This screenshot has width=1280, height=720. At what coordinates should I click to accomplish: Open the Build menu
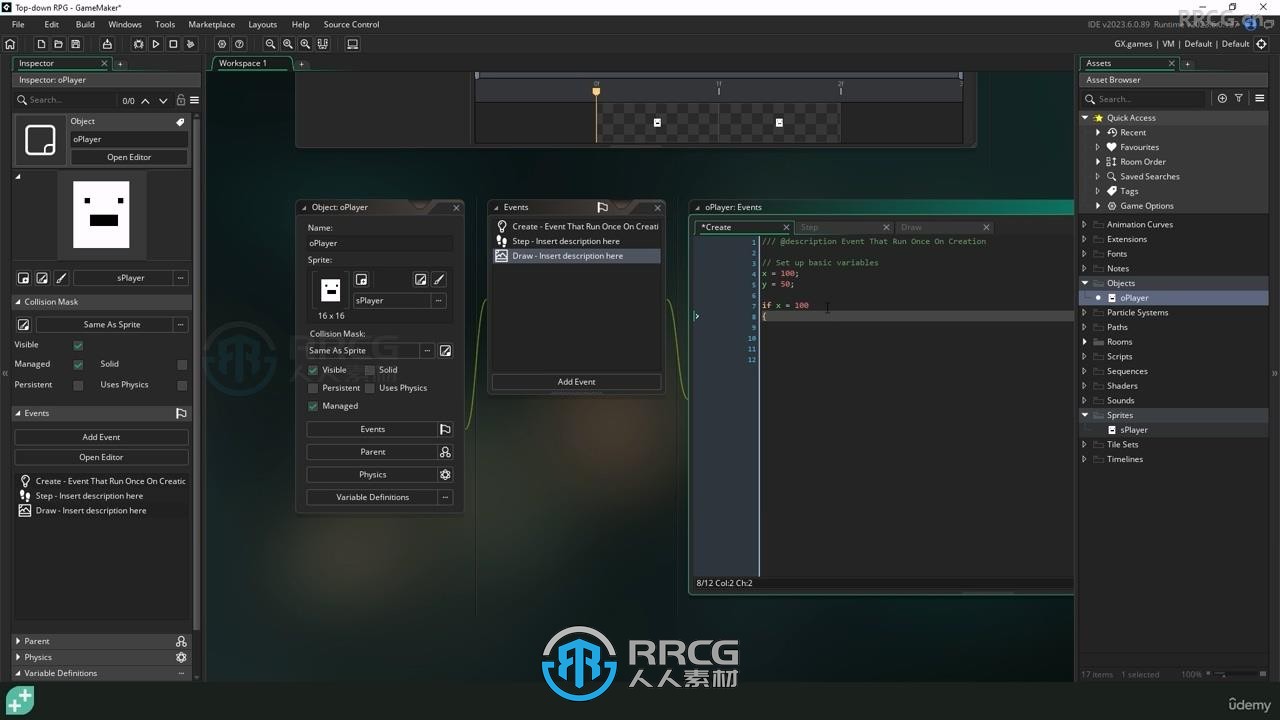coord(85,24)
